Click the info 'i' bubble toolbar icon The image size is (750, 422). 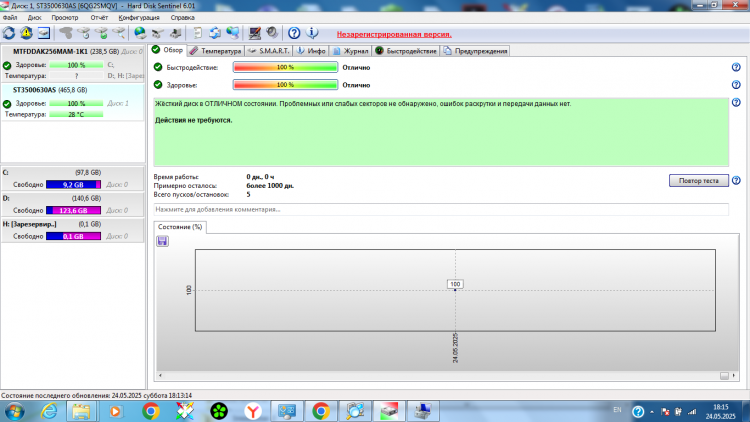click(x=312, y=33)
